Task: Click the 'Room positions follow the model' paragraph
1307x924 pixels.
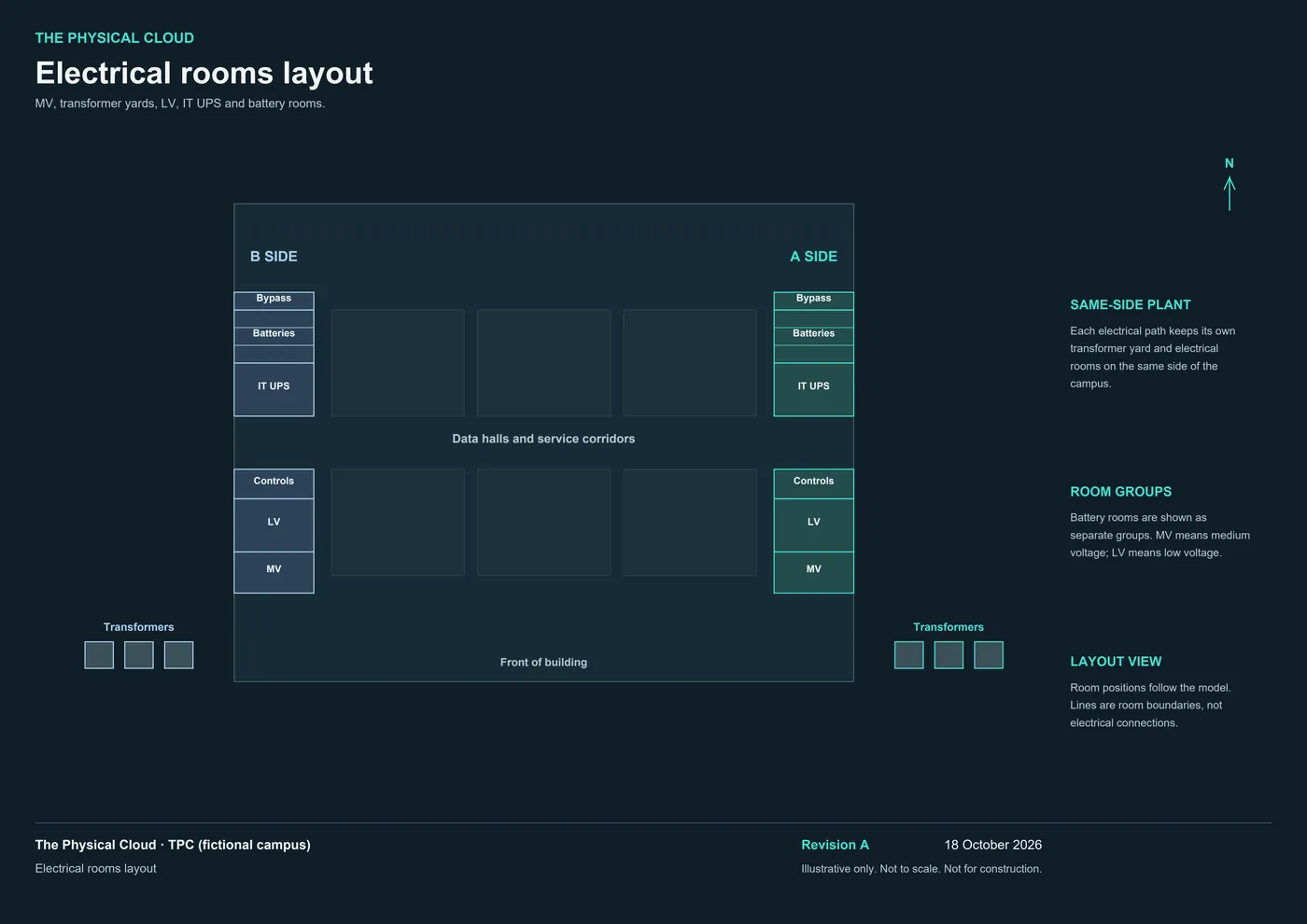Action: pos(1150,706)
